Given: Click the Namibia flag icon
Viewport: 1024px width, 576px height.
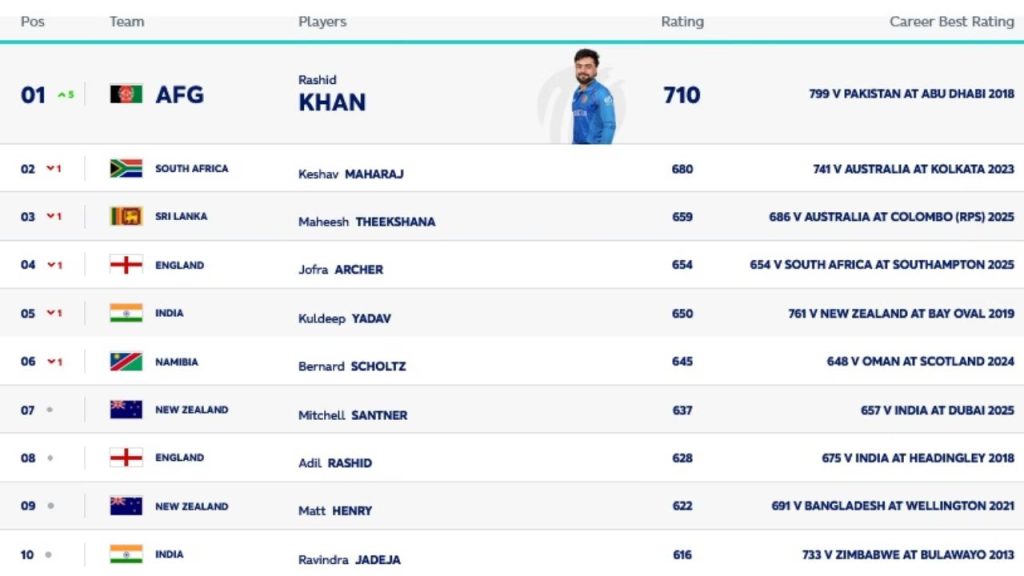Looking at the screenshot, I should (x=126, y=362).
